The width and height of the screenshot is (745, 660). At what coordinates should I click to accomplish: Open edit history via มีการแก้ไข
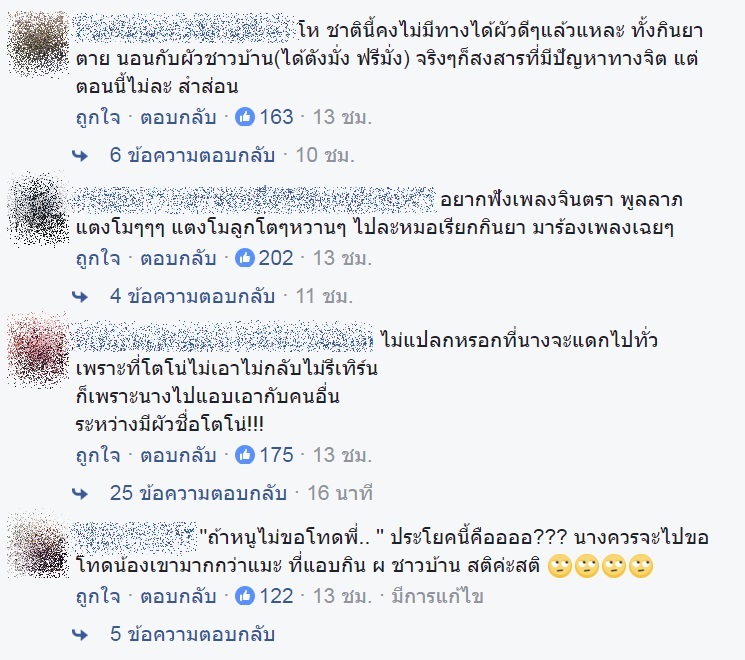click(437, 596)
